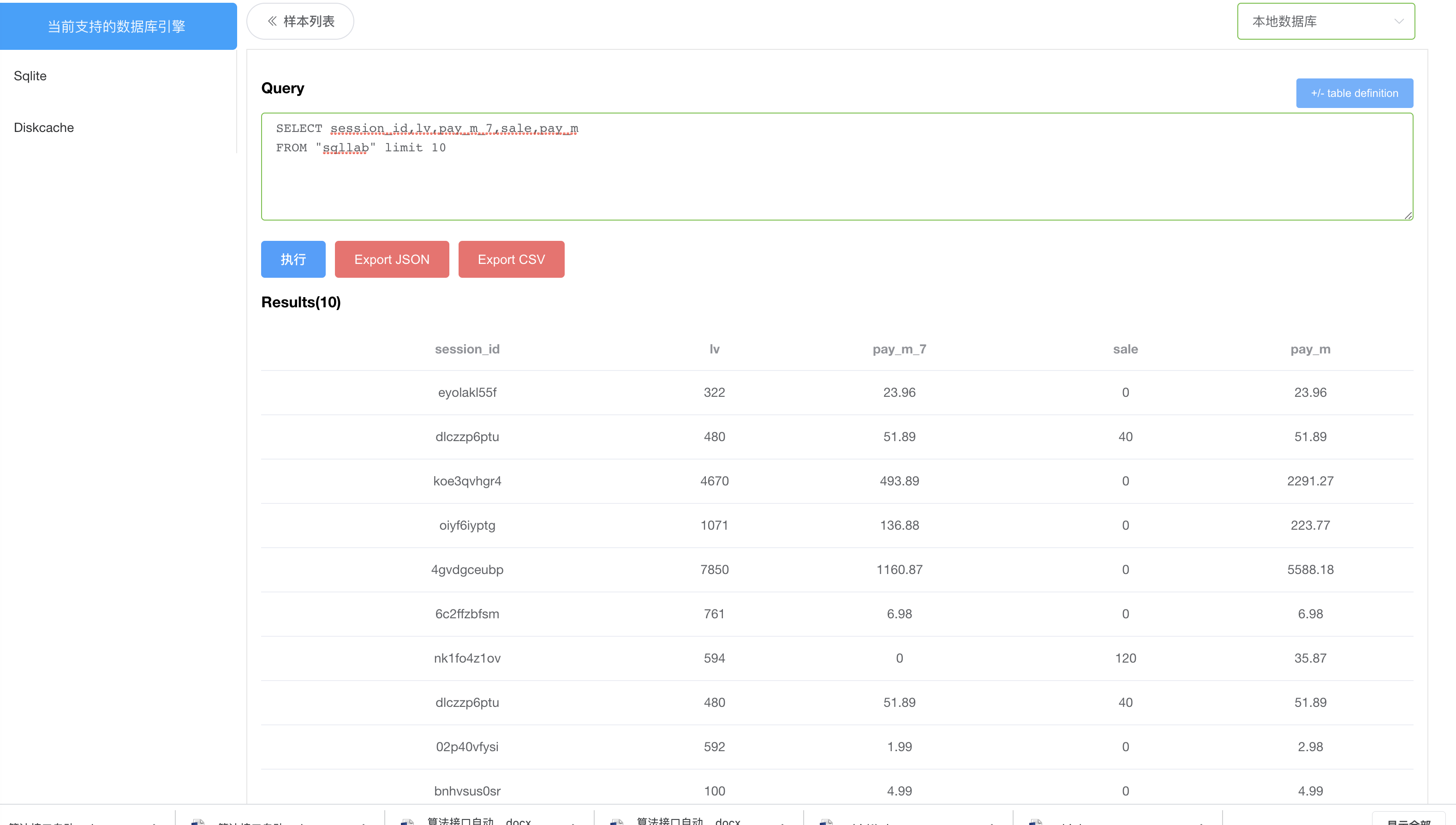The image size is (1456, 825).
Task: Select Sqlite in the engine list
Action: [30, 76]
